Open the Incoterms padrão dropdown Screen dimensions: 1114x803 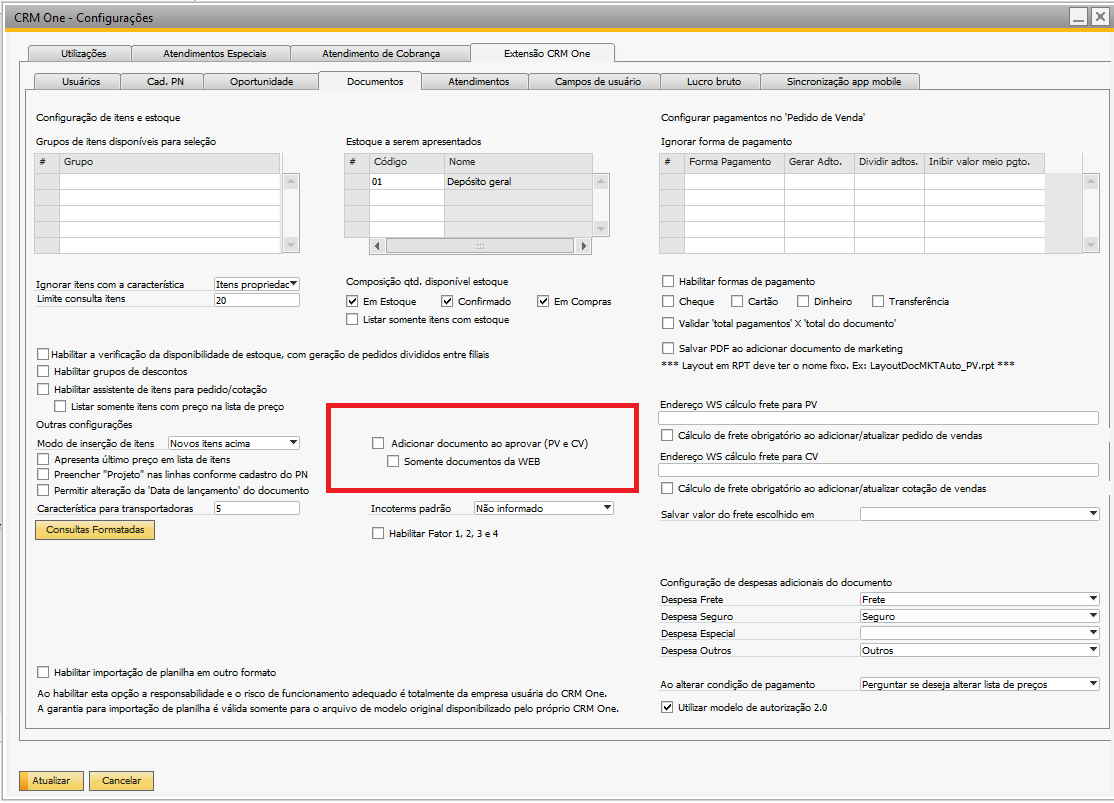coord(606,508)
